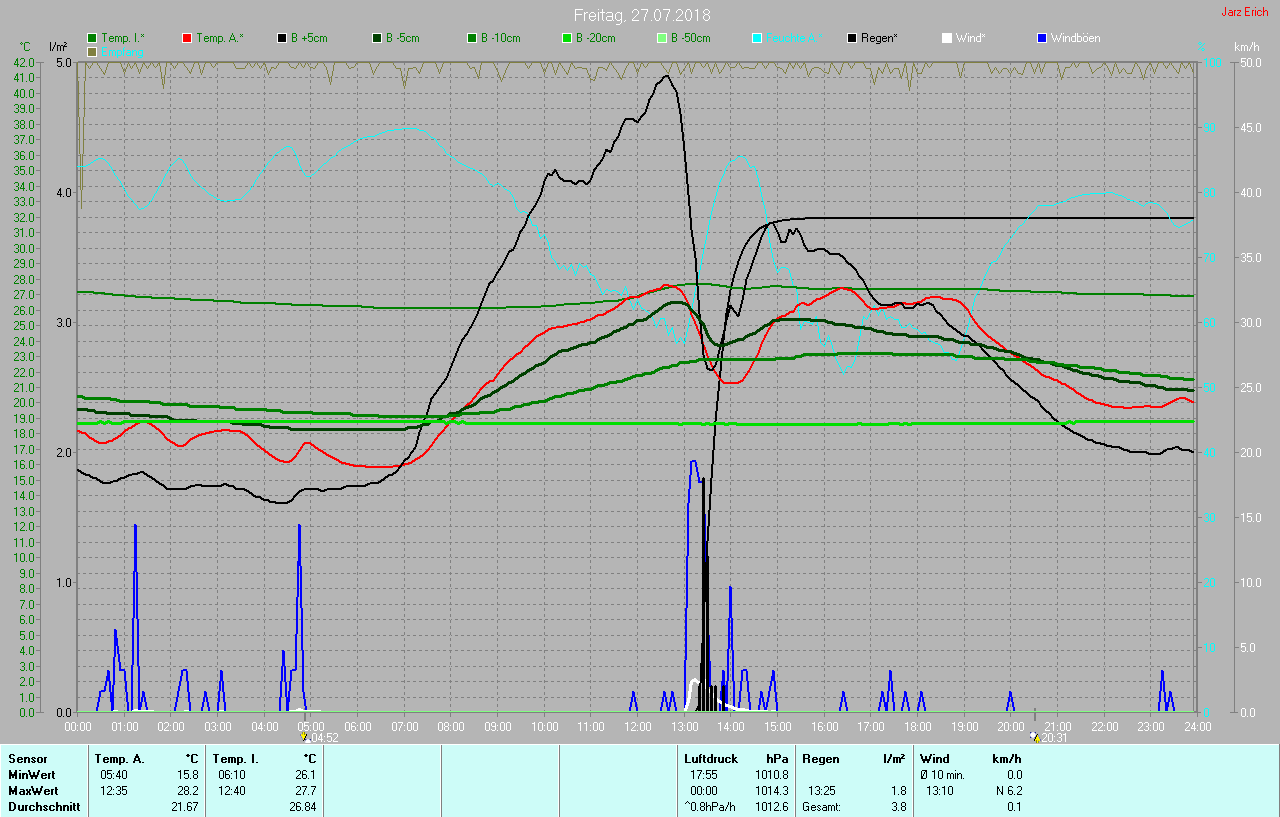Toggle the B -50cm legend entry
Viewport: 1280px width, 817px height.
(662, 38)
